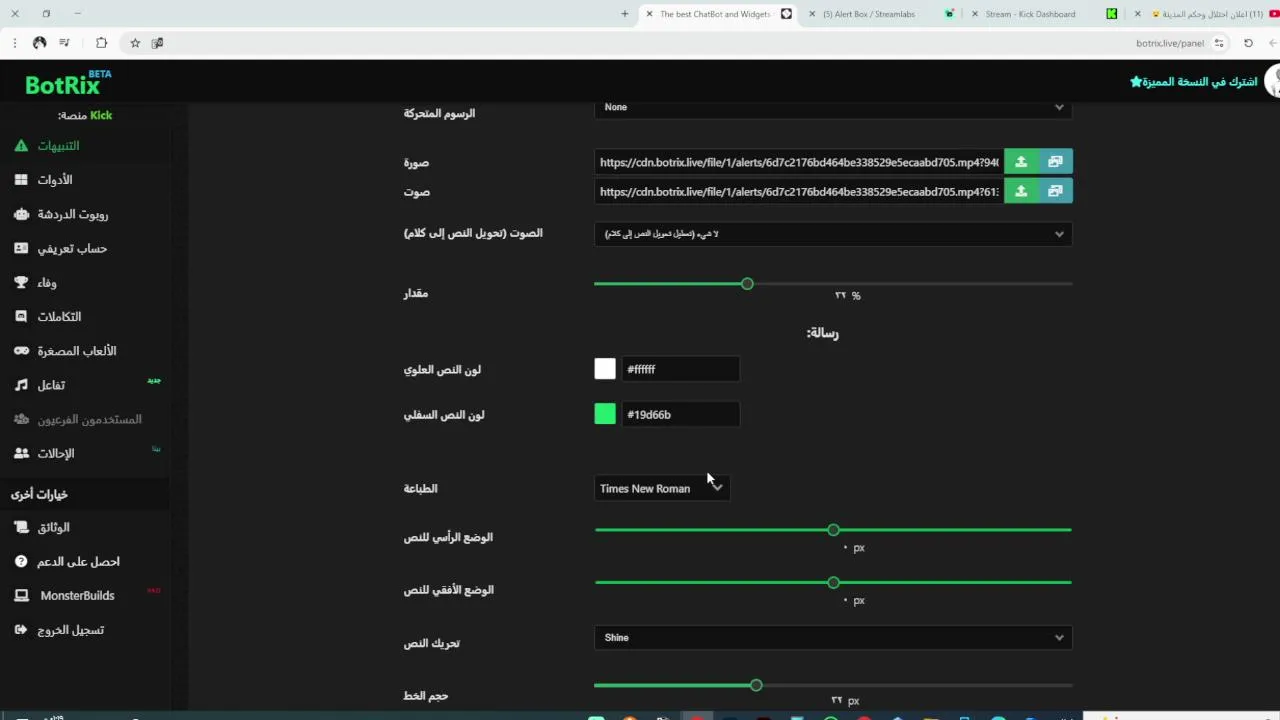This screenshot has width=1280, height=720.
Task: Click the upload icon for the صورة field
Action: (x=1021, y=162)
